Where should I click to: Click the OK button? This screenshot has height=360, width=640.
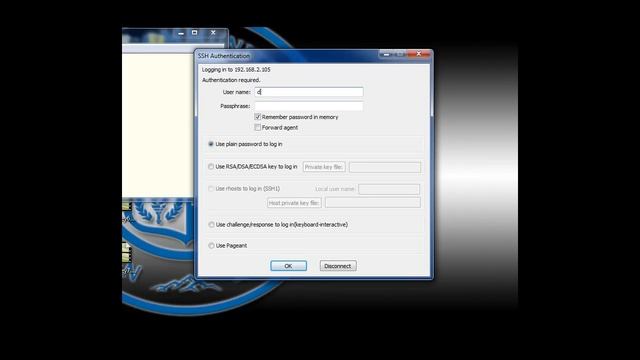click(289, 266)
